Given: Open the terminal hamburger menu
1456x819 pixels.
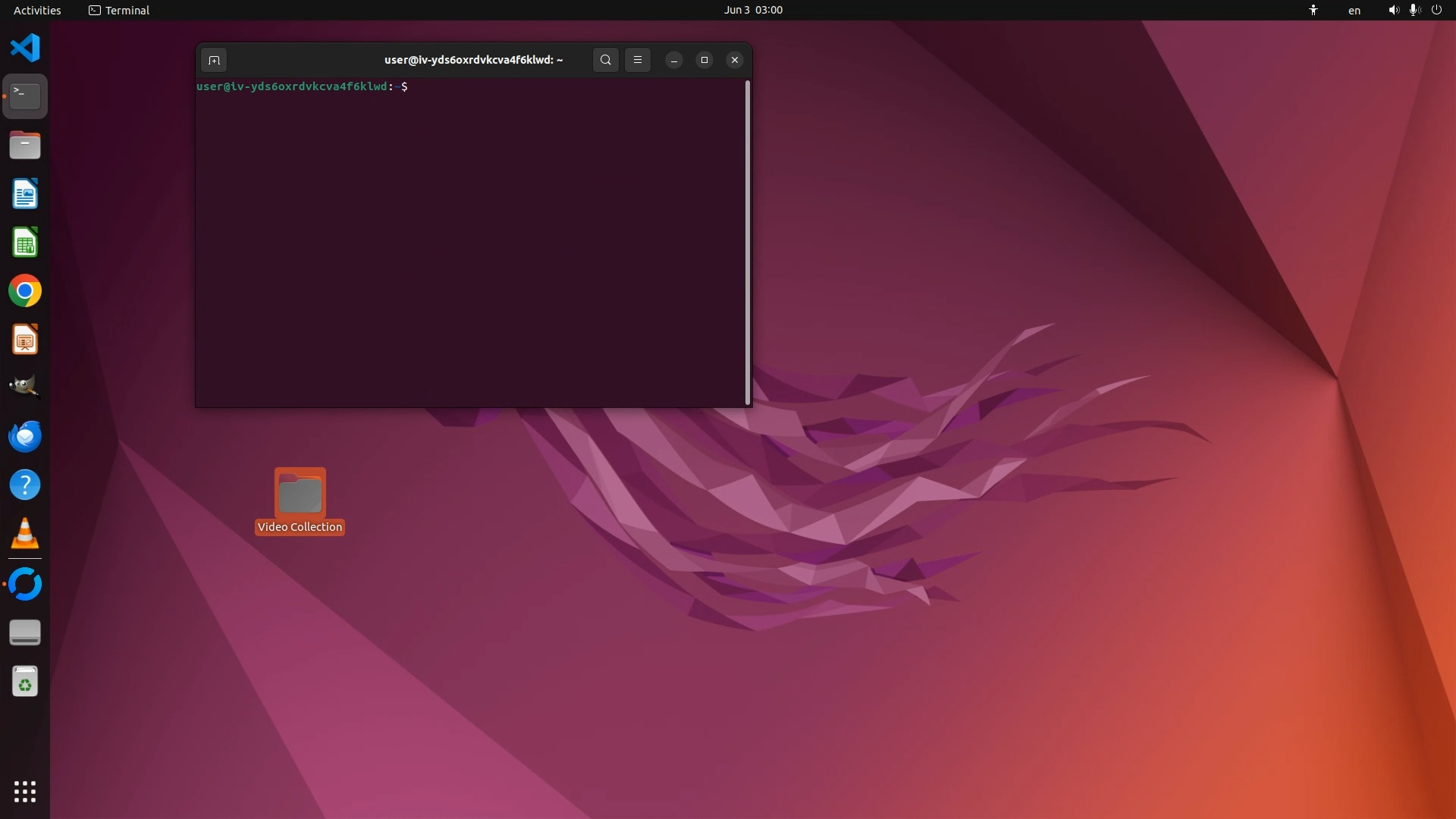Looking at the screenshot, I should [638, 60].
